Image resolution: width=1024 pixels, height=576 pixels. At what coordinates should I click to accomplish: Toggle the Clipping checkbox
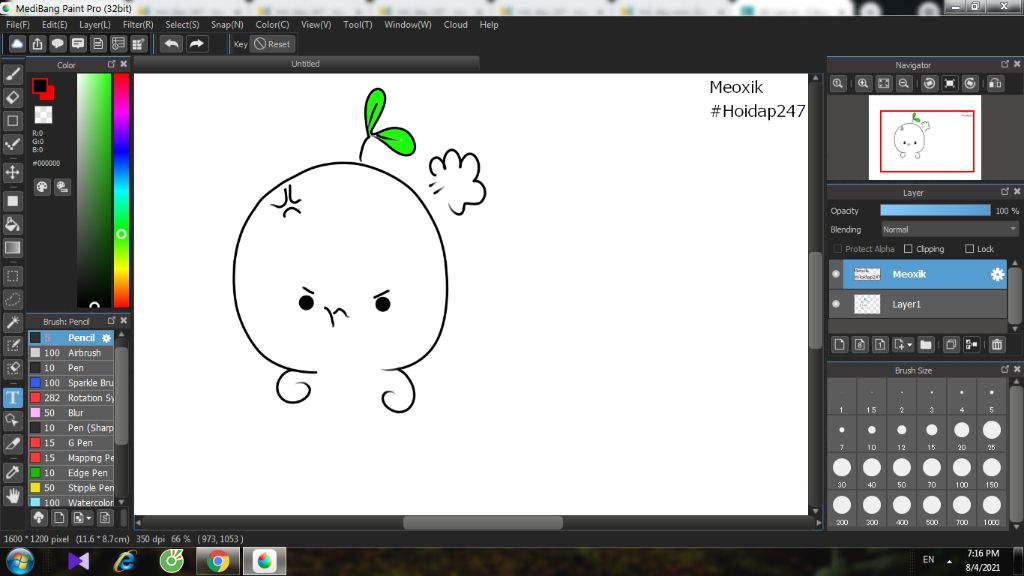908,249
